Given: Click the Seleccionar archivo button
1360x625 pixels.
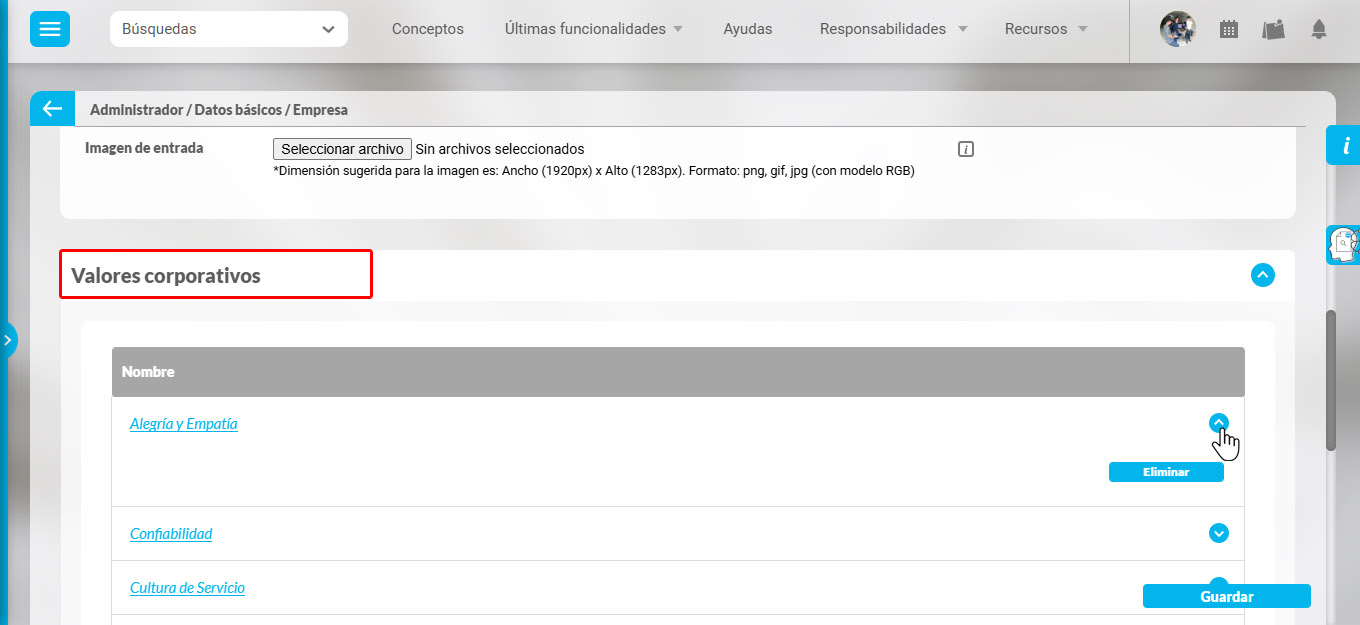Looking at the screenshot, I should 342,149.
